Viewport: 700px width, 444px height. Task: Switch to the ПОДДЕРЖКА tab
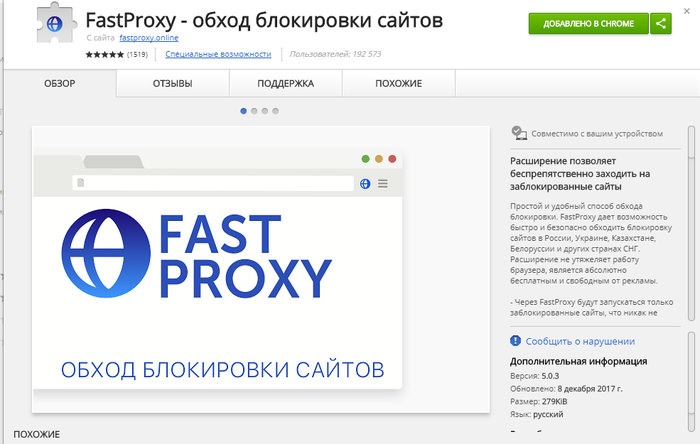click(x=286, y=83)
